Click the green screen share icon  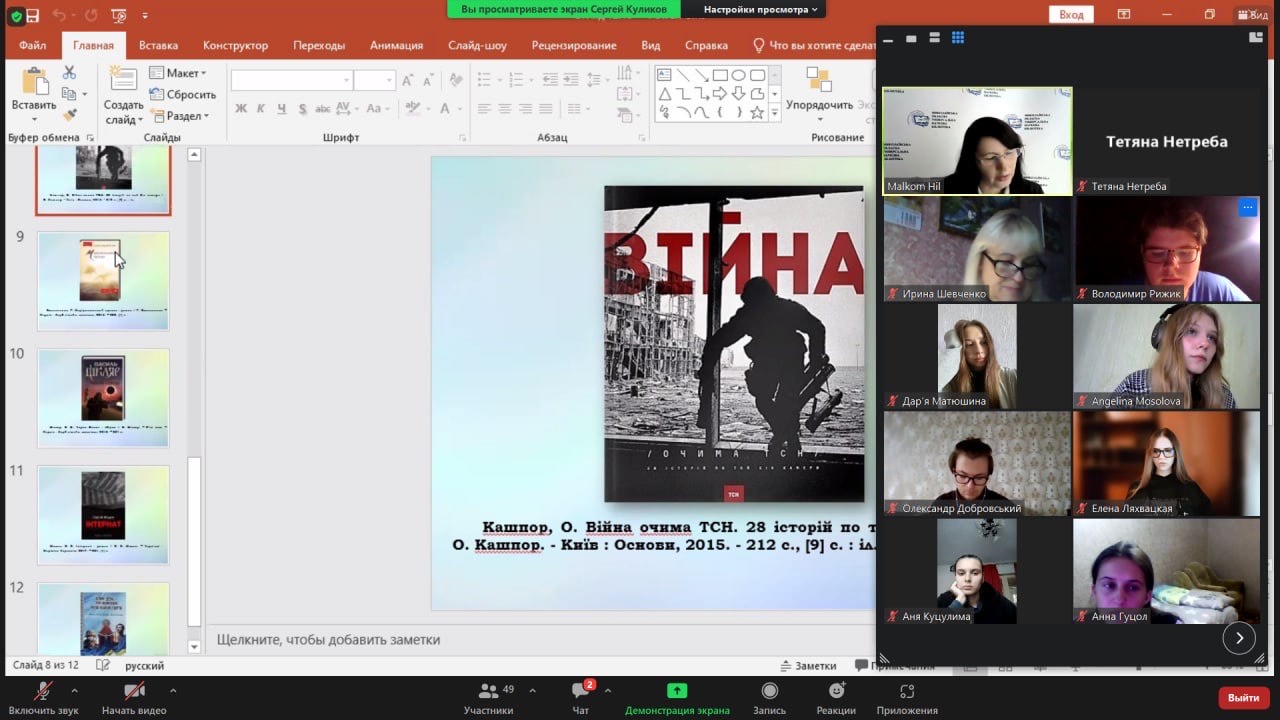[677, 691]
